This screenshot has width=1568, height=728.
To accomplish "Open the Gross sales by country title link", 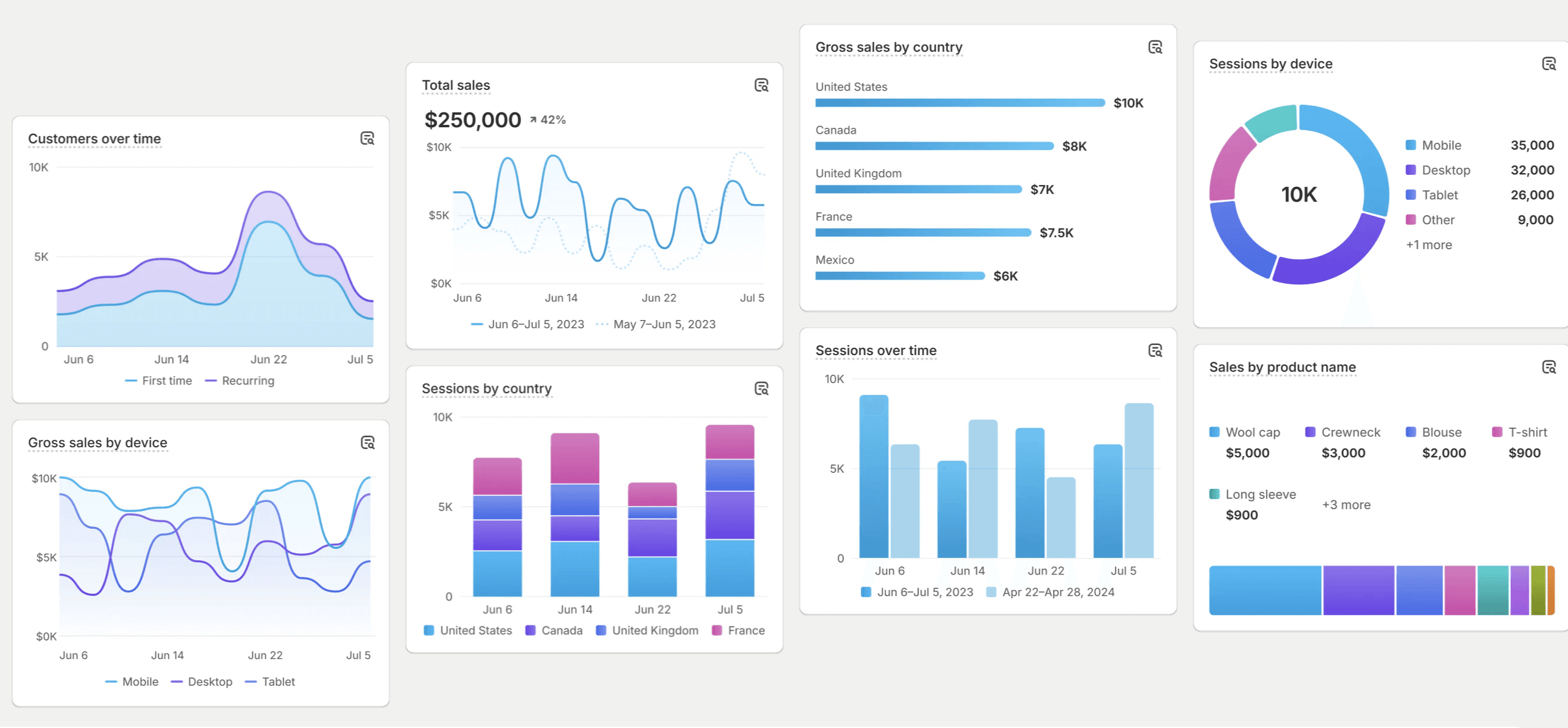I will 888,47.
